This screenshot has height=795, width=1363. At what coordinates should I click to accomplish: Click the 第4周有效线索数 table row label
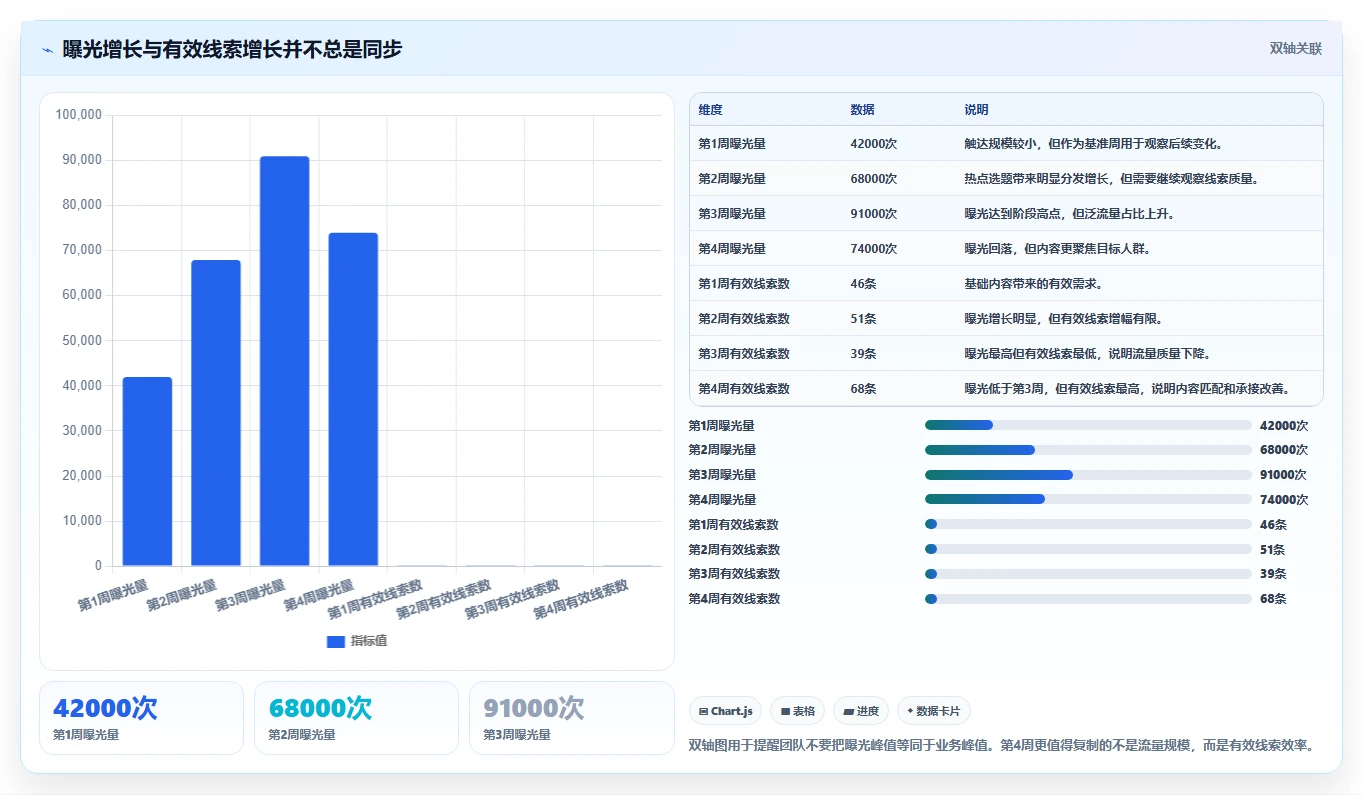(744, 389)
